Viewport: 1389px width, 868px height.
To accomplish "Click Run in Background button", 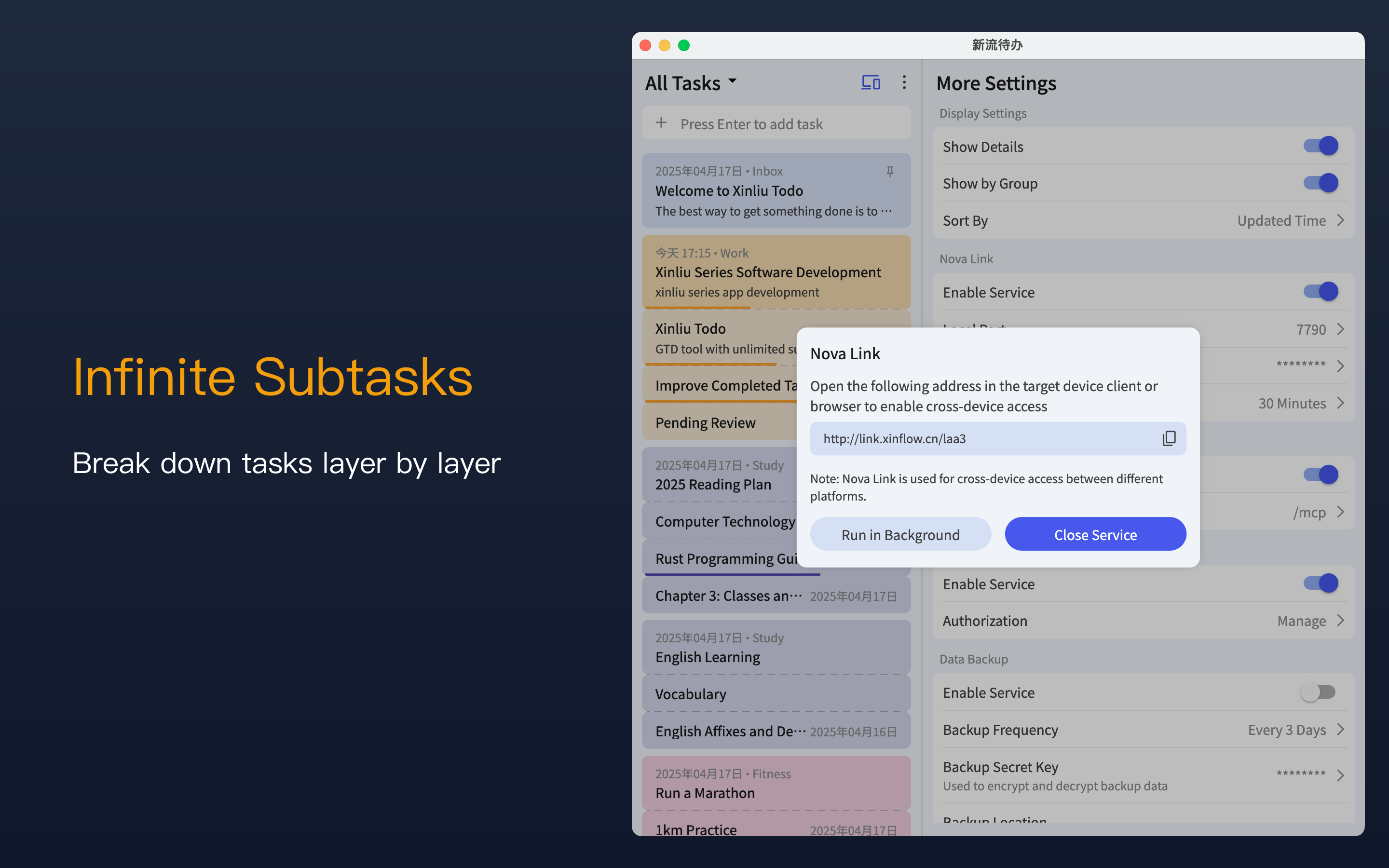I will [x=900, y=534].
